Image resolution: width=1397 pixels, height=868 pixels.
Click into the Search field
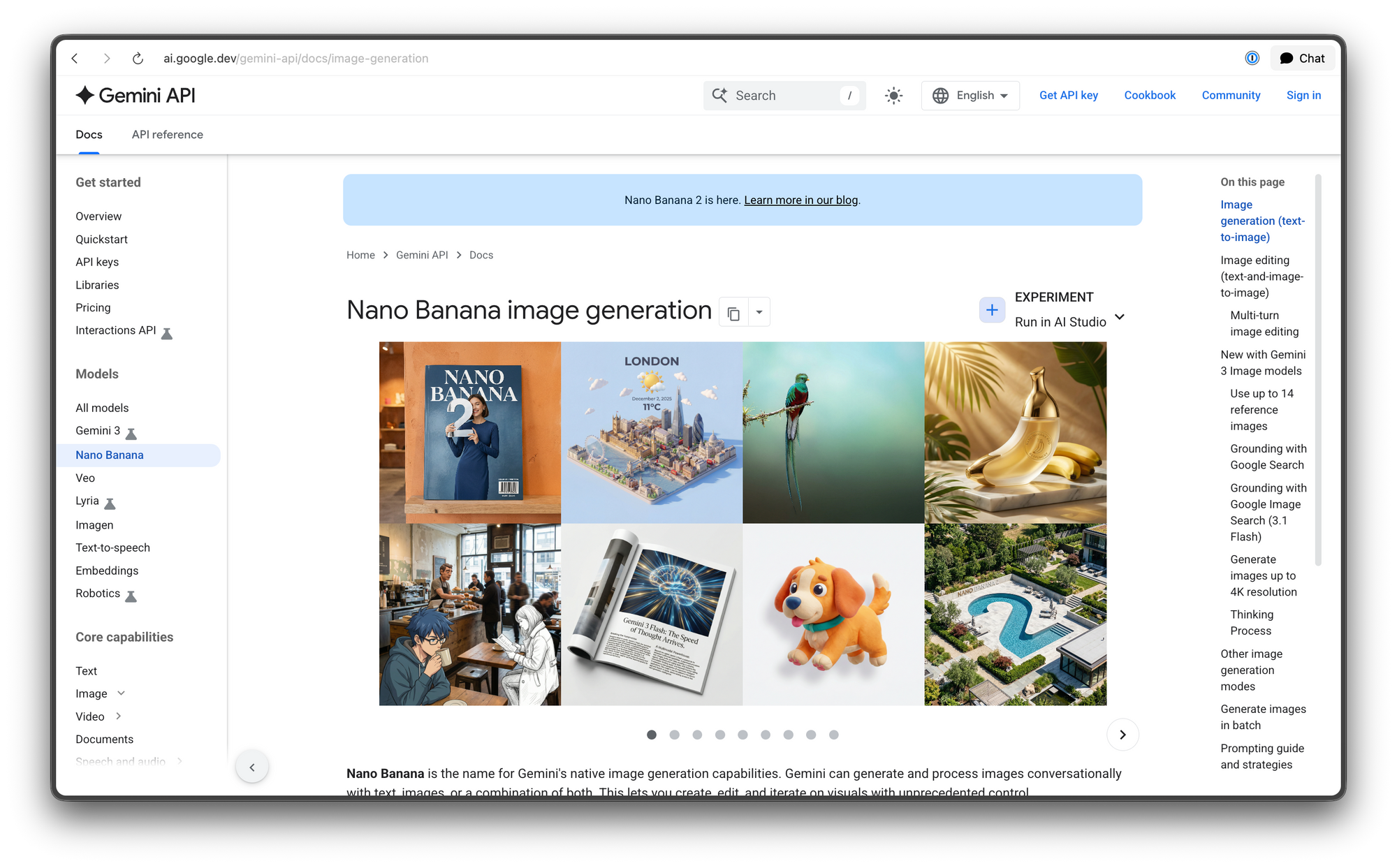tap(784, 96)
